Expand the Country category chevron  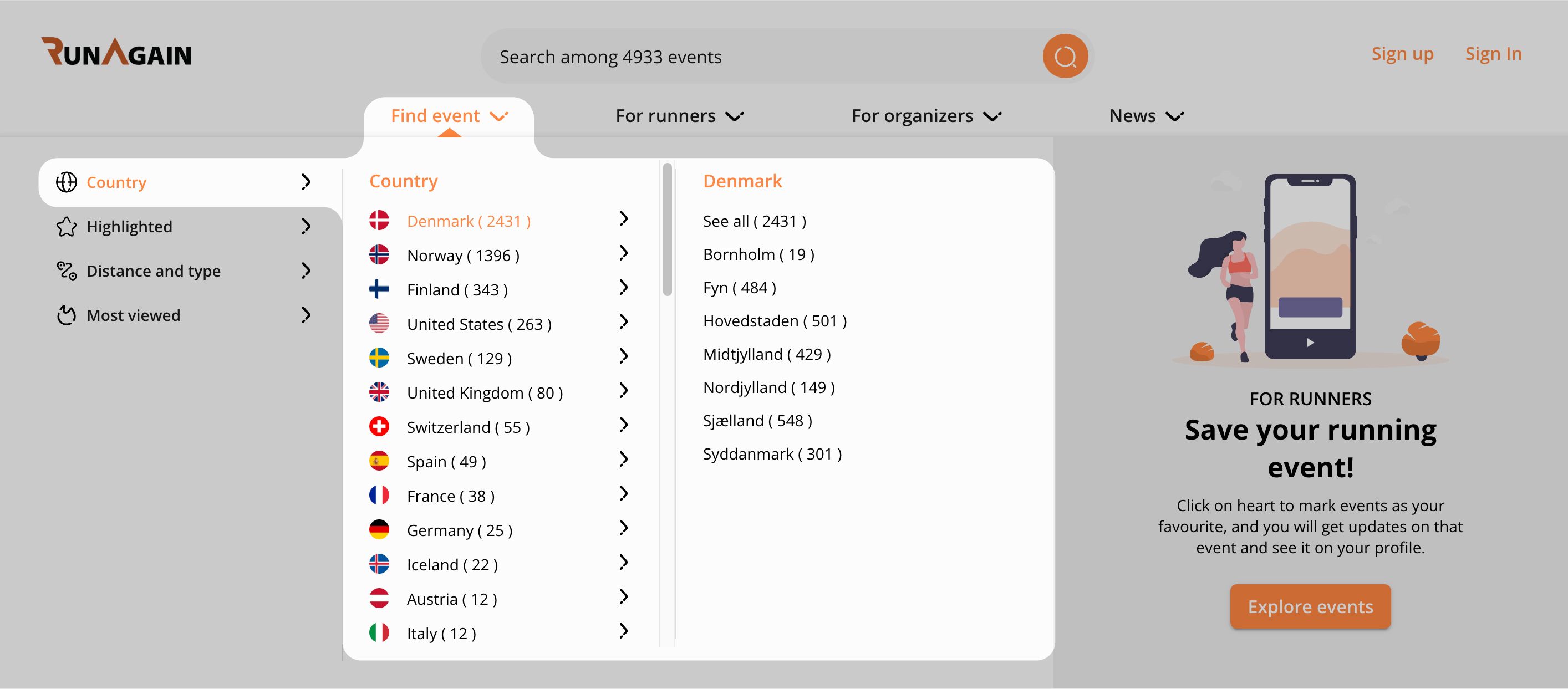click(x=306, y=182)
